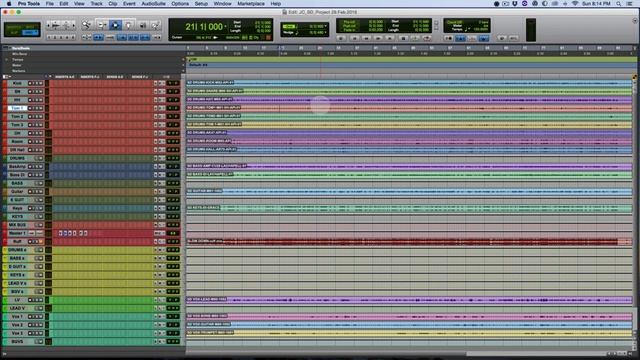Screen dimensions: 640x360
Task: Toggle the Metronome click button
Action: tap(460, 38)
